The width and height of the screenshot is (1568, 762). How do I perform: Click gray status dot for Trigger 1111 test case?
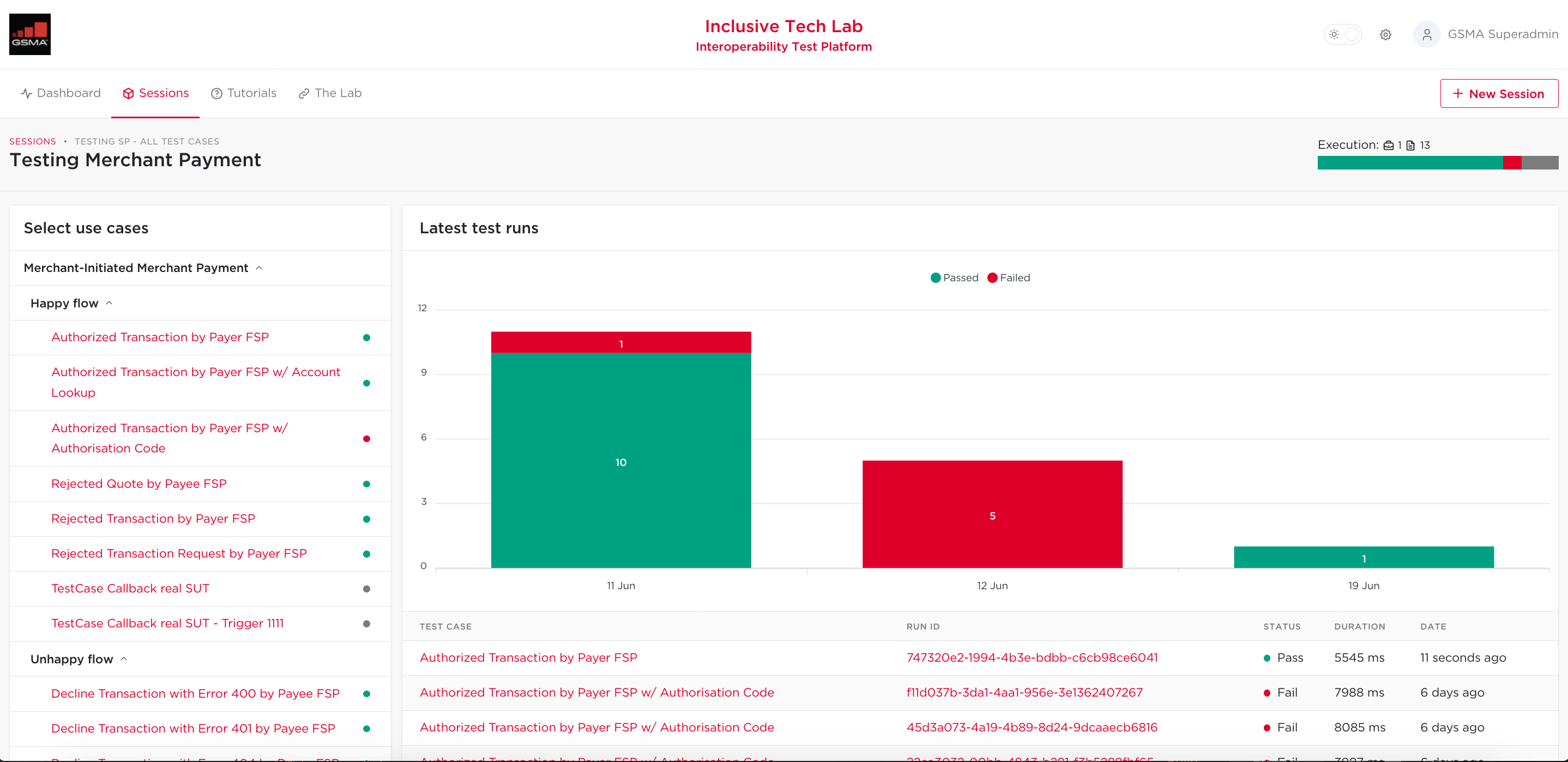click(x=366, y=624)
